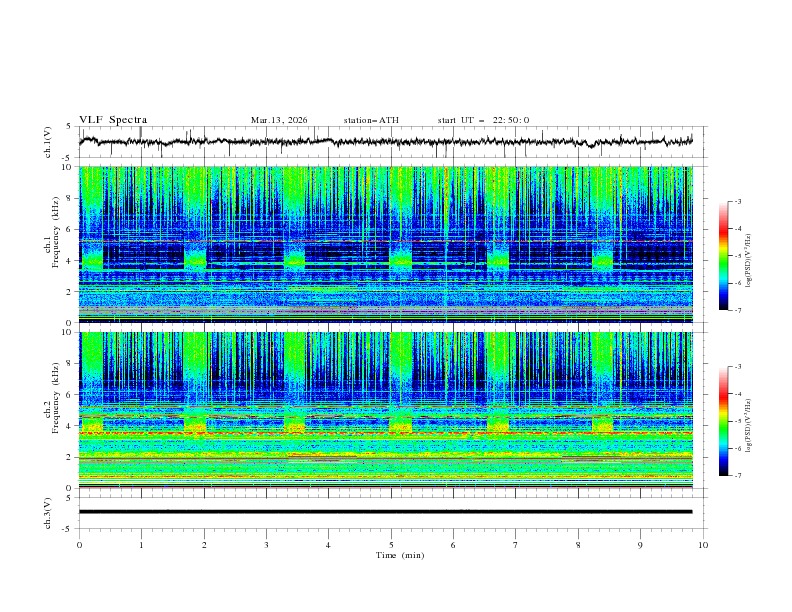Click the ch.1 spectrogram color bar
Screen dimensions: 792x612
pos(723,256)
